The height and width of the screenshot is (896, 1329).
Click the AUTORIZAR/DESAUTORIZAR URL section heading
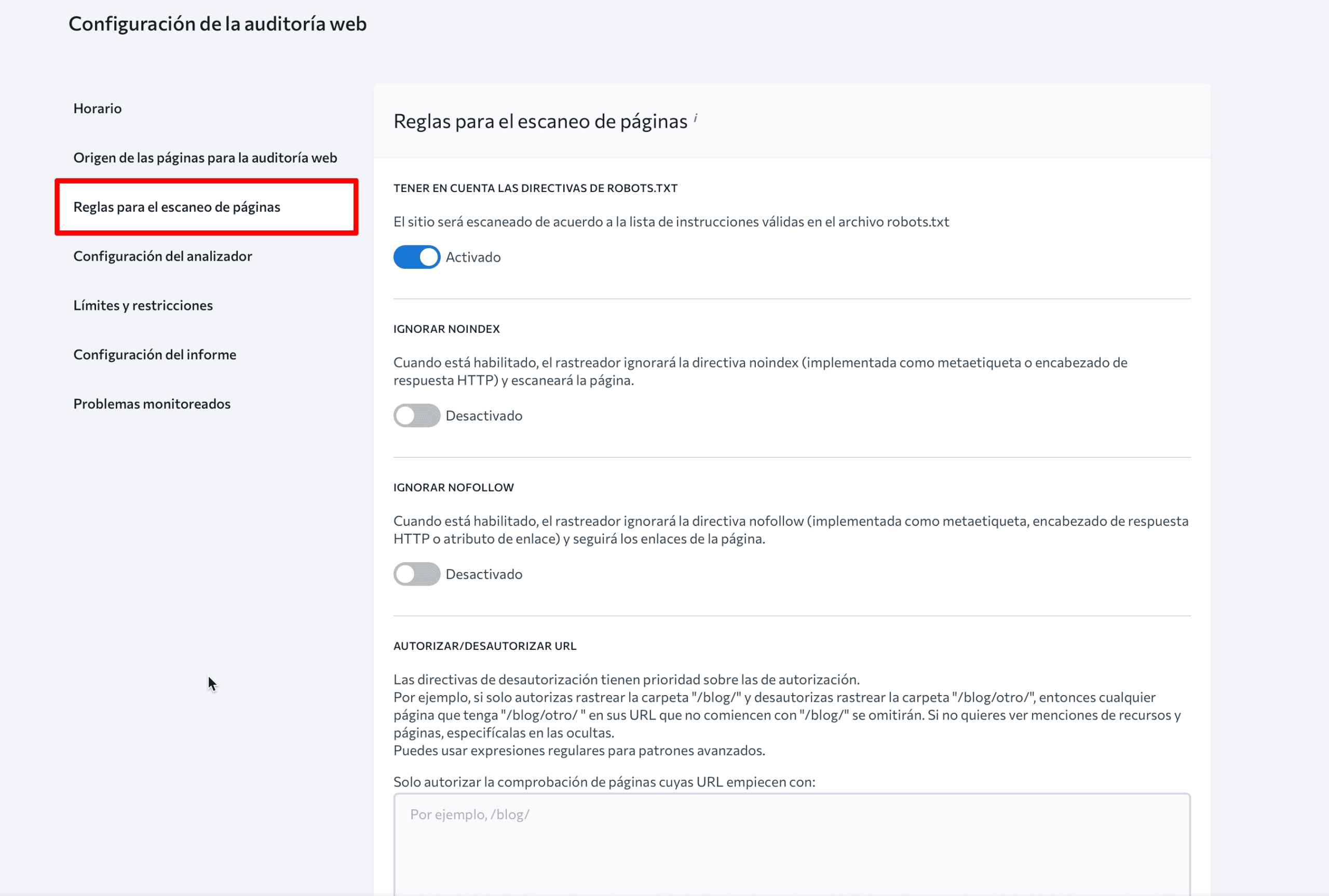click(x=484, y=646)
